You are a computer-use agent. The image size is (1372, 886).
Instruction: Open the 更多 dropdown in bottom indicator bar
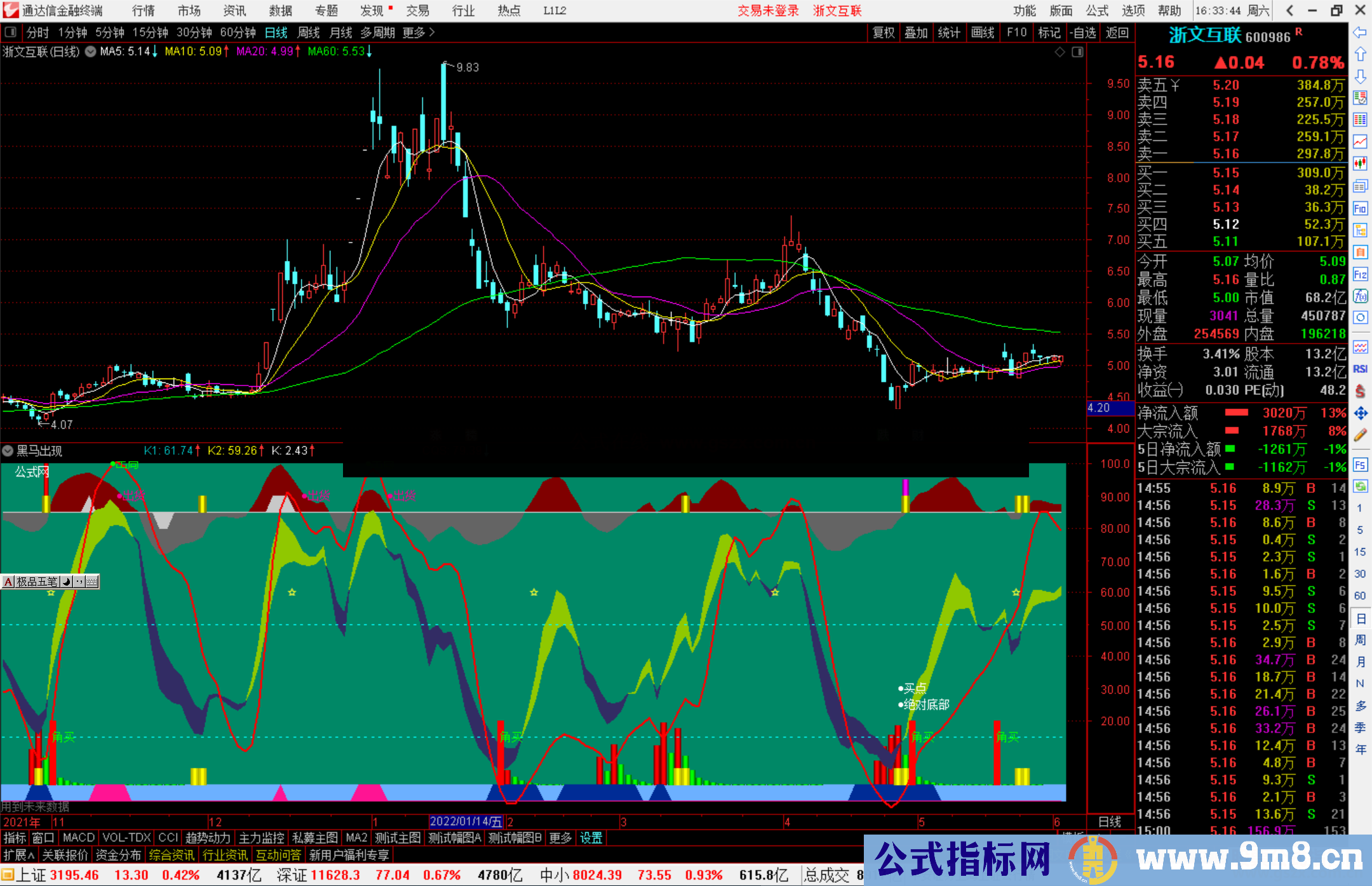coord(559,838)
